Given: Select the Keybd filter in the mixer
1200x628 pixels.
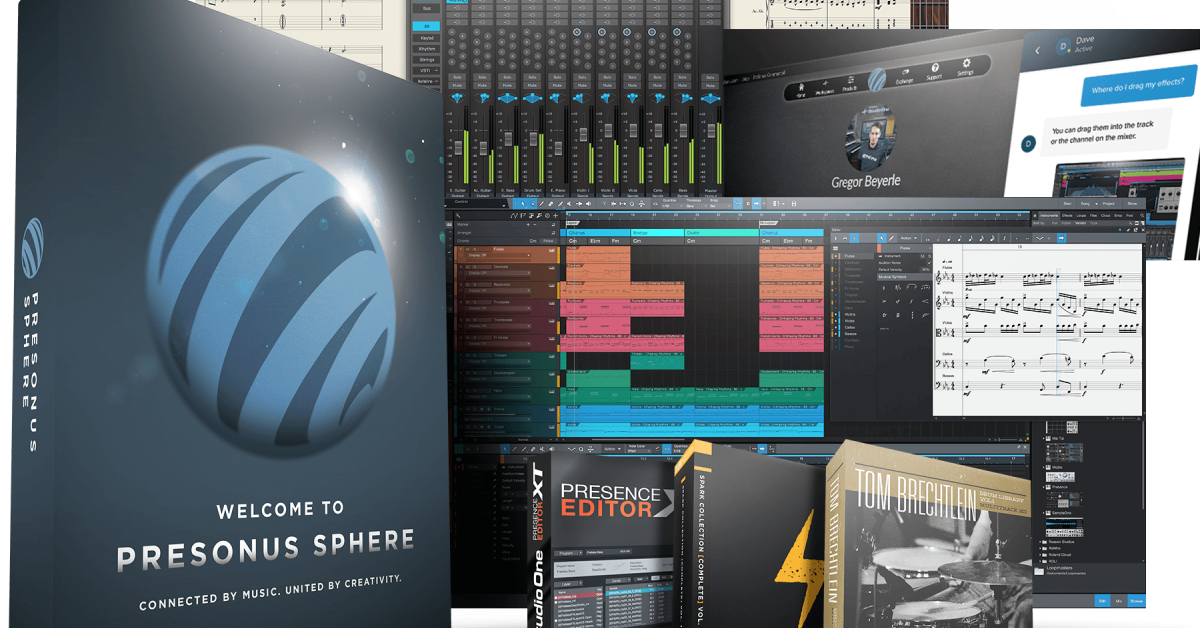Looking at the screenshot, I should coord(426,38).
